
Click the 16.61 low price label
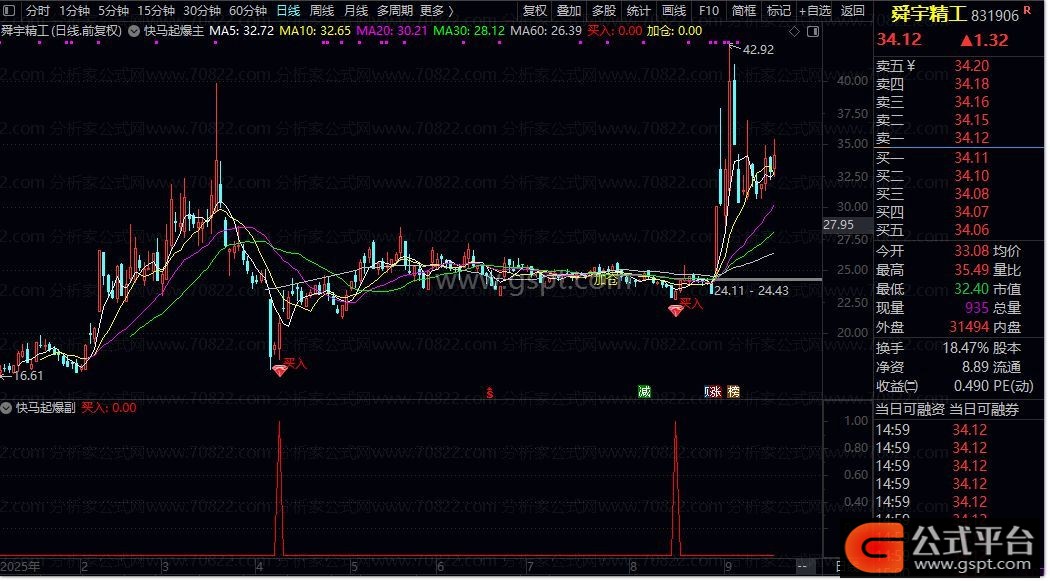click(27, 376)
